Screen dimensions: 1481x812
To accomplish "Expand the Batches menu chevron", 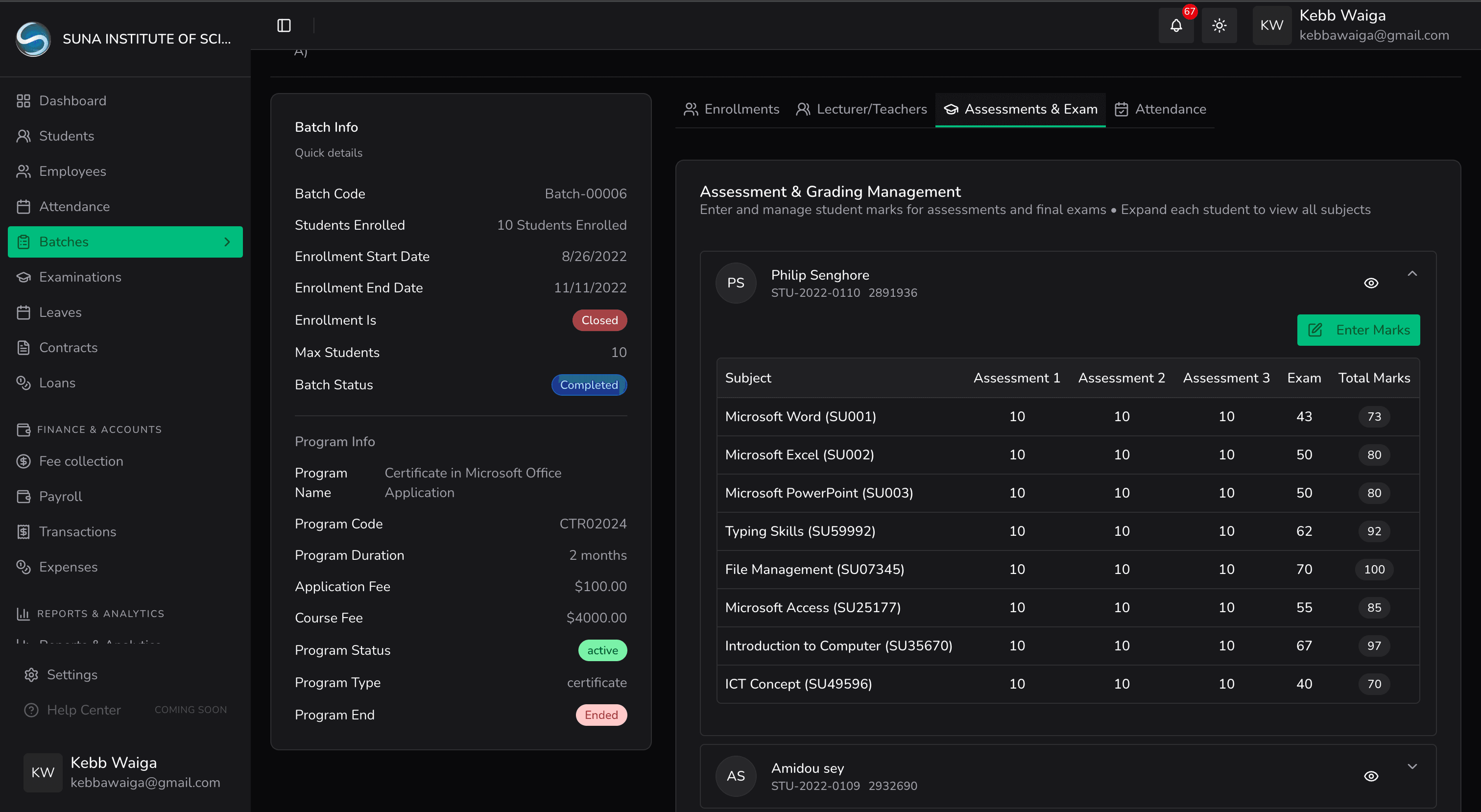I will (x=227, y=242).
